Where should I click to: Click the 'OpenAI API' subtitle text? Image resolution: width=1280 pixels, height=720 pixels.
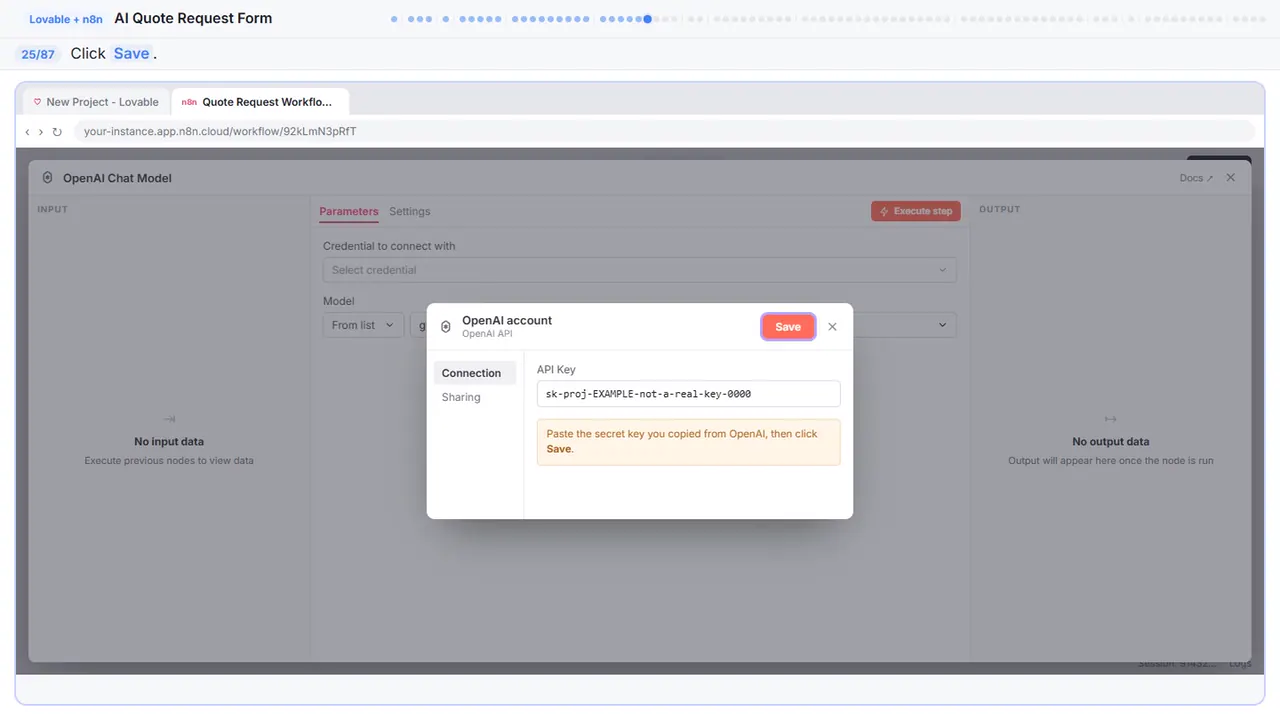click(x=487, y=334)
